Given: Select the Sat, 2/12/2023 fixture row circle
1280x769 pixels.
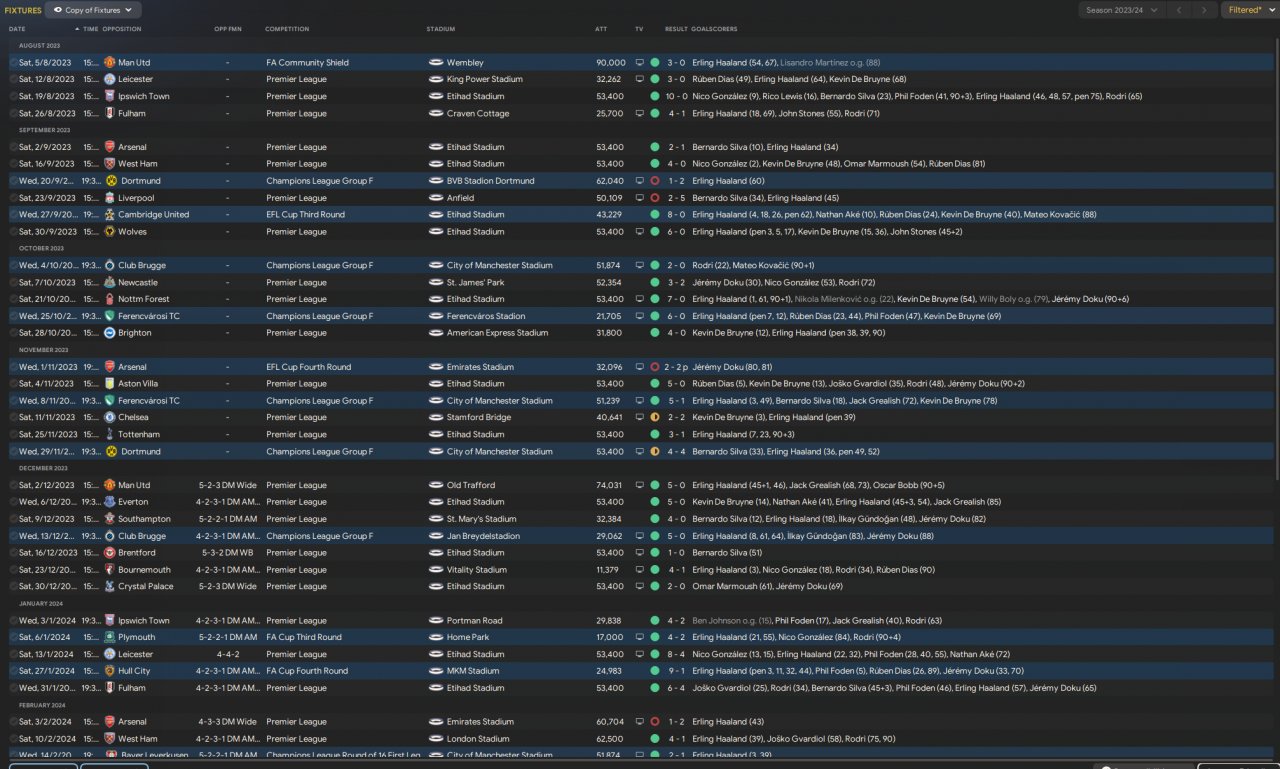Looking at the screenshot, I should 14,485.
